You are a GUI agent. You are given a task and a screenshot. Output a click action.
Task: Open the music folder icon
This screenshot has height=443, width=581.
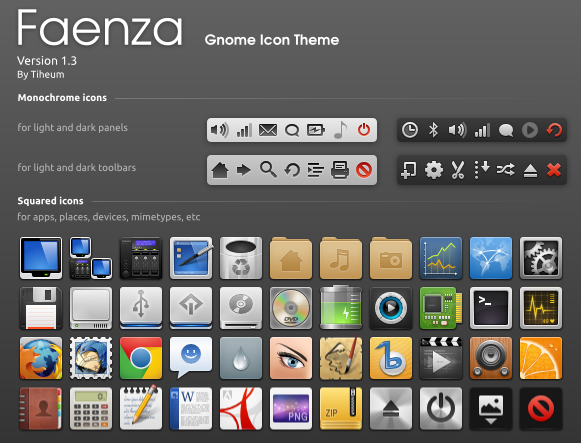(x=341, y=258)
